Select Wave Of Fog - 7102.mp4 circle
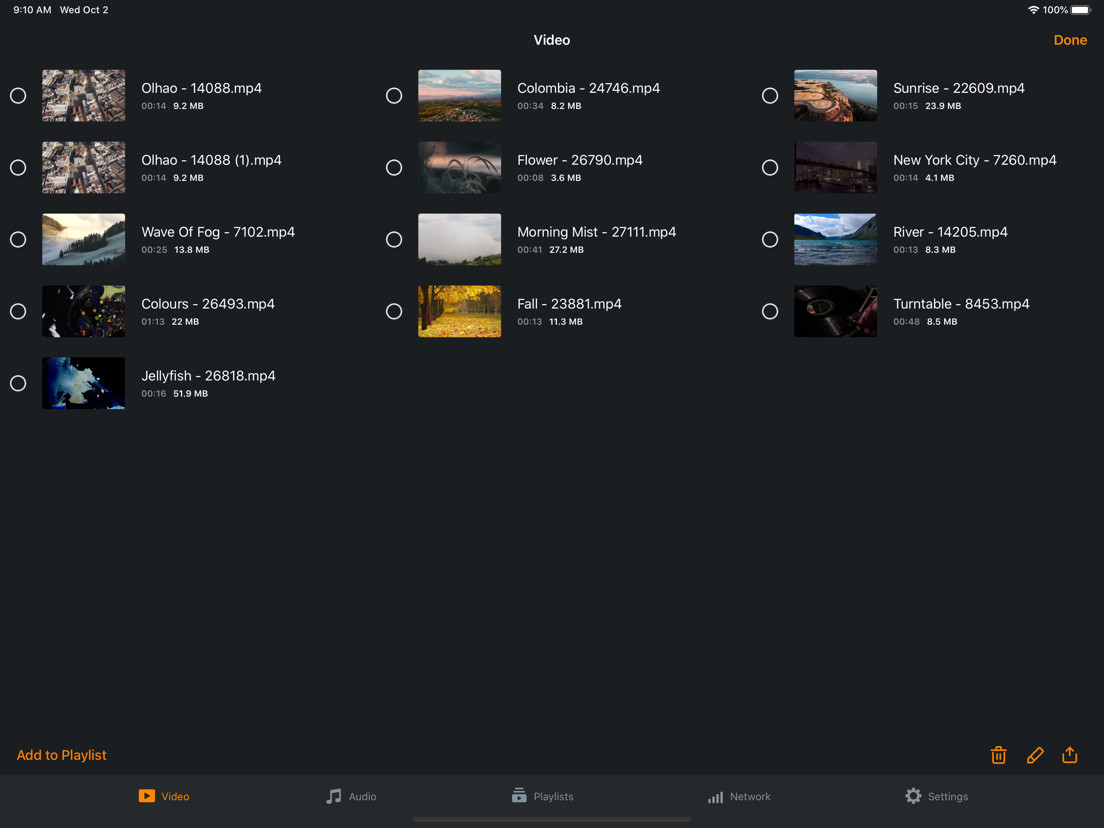This screenshot has height=828, width=1104. click(18, 239)
